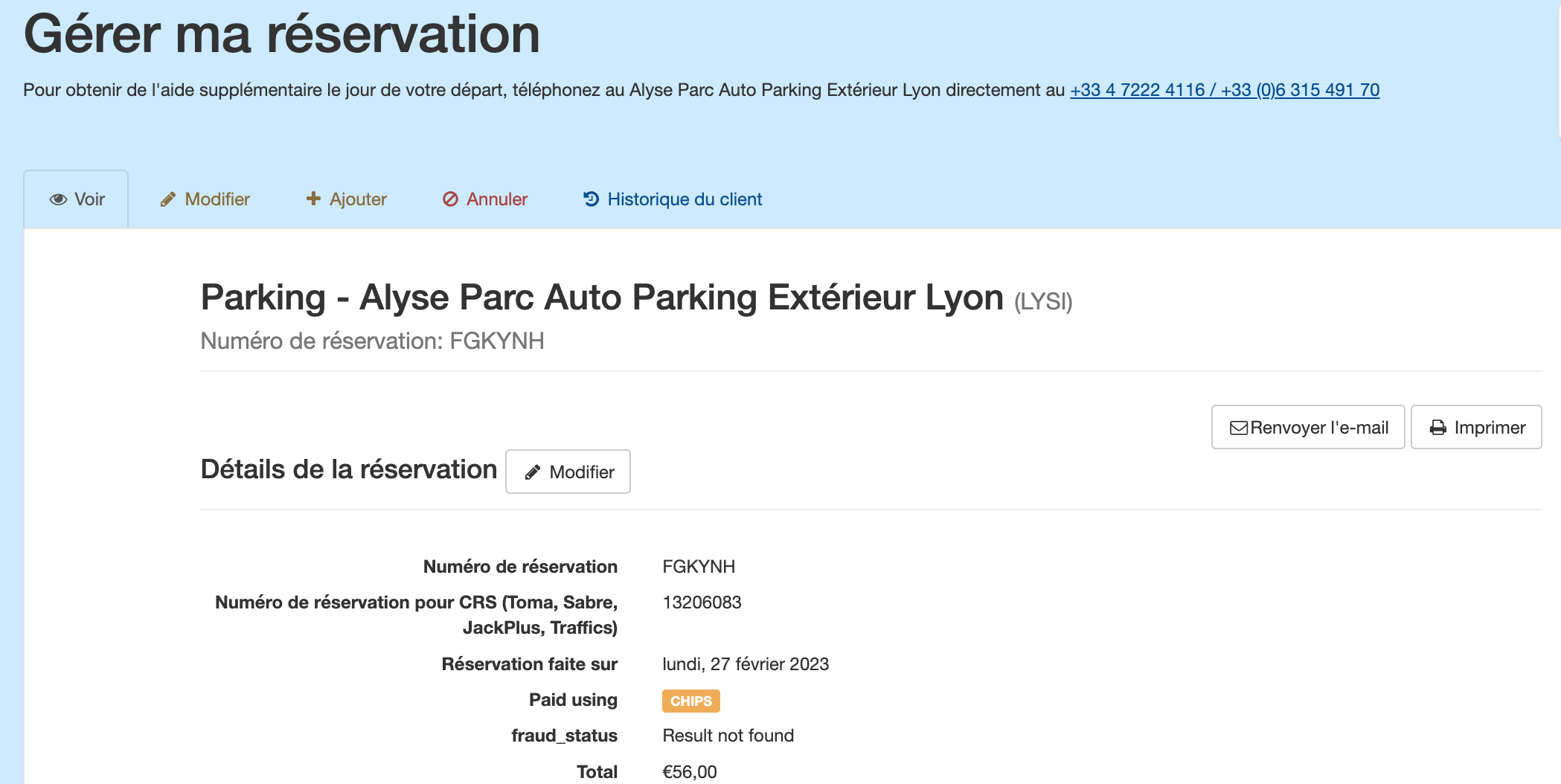This screenshot has height=784, width=1561.
Task: Click the pencil icon in the Modifier tab
Action: [x=168, y=199]
